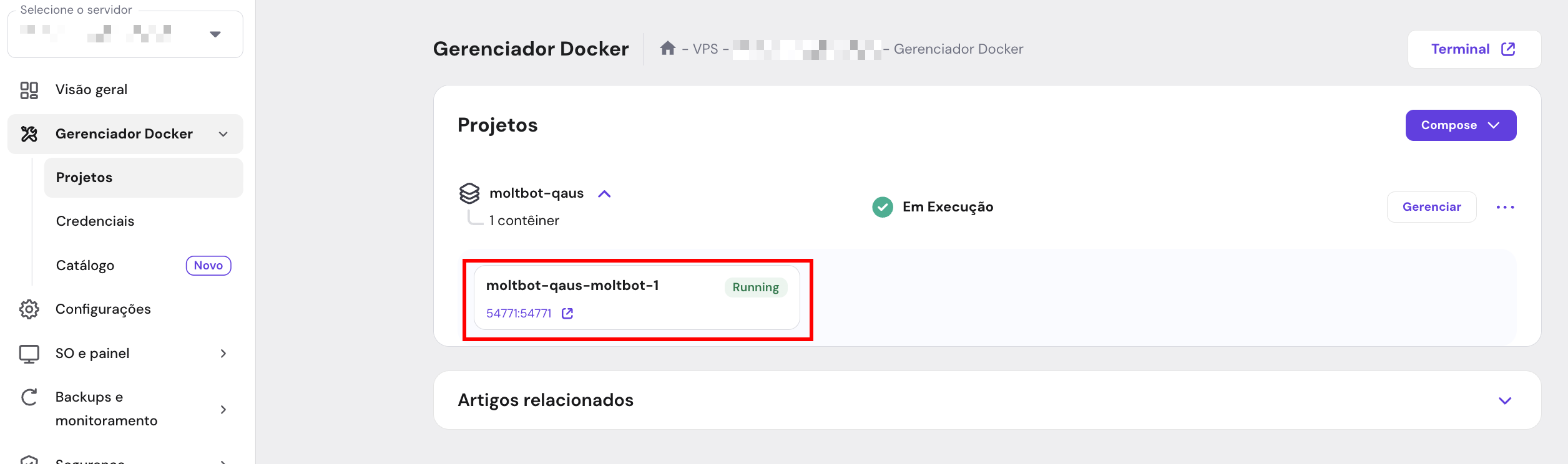
Task: Click the Gerenciar button
Action: pos(1431,206)
